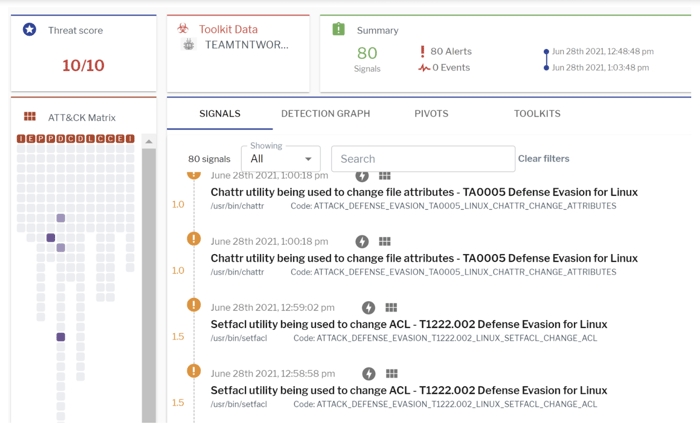Click the ATT&CK Matrix grid icon
Image resolution: width=700 pixels, height=433 pixels.
click(30, 117)
